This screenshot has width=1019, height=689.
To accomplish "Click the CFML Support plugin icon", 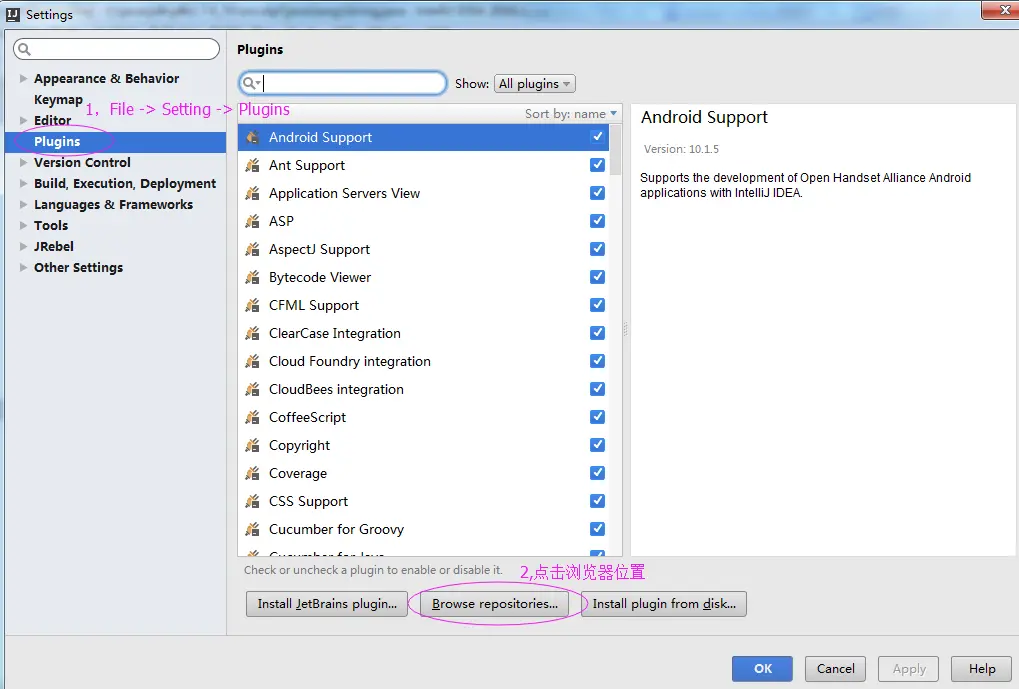I will click(253, 305).
